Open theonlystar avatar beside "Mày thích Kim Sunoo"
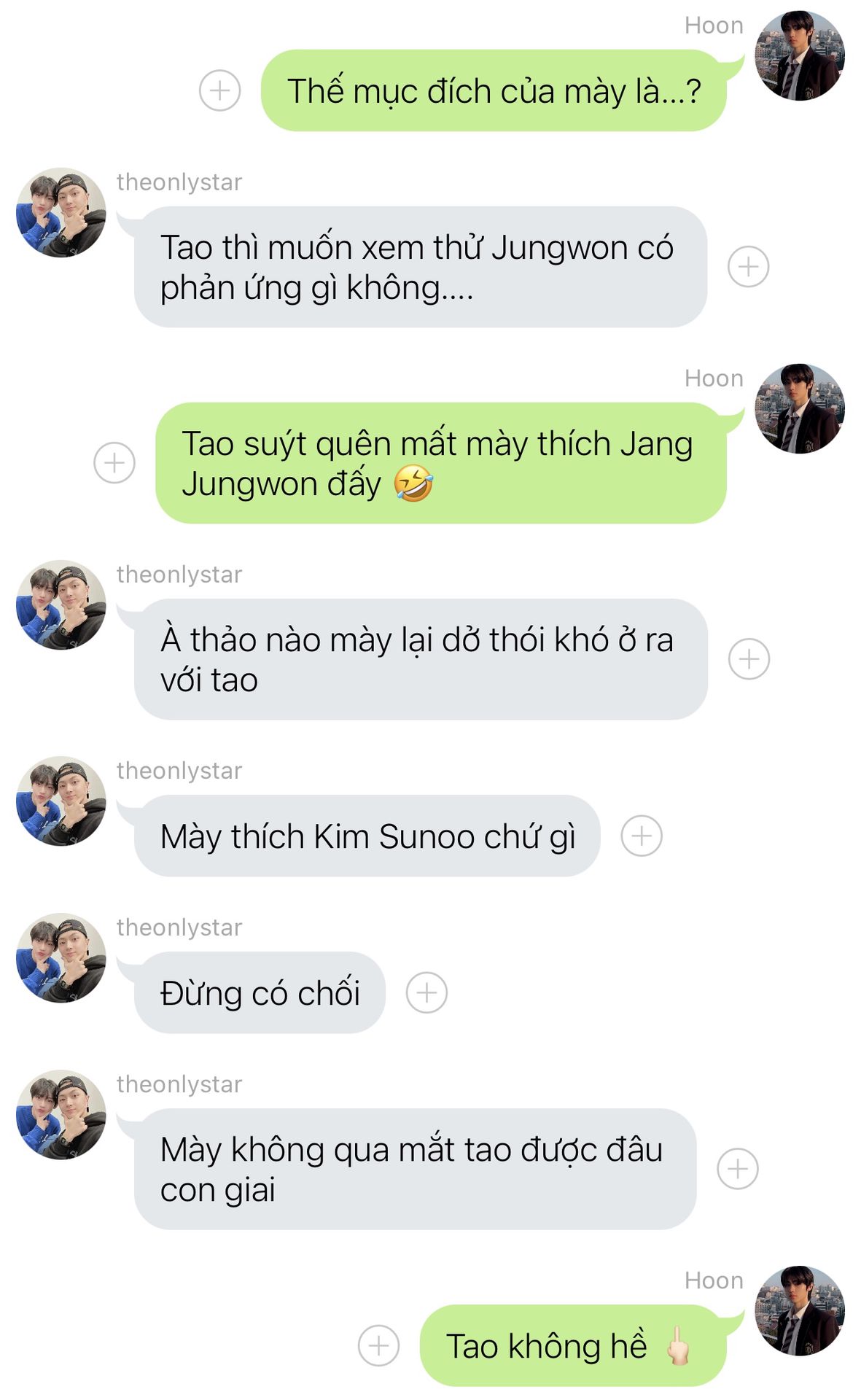The width and height of the screenshot is (861, 1400). [61, 801]
